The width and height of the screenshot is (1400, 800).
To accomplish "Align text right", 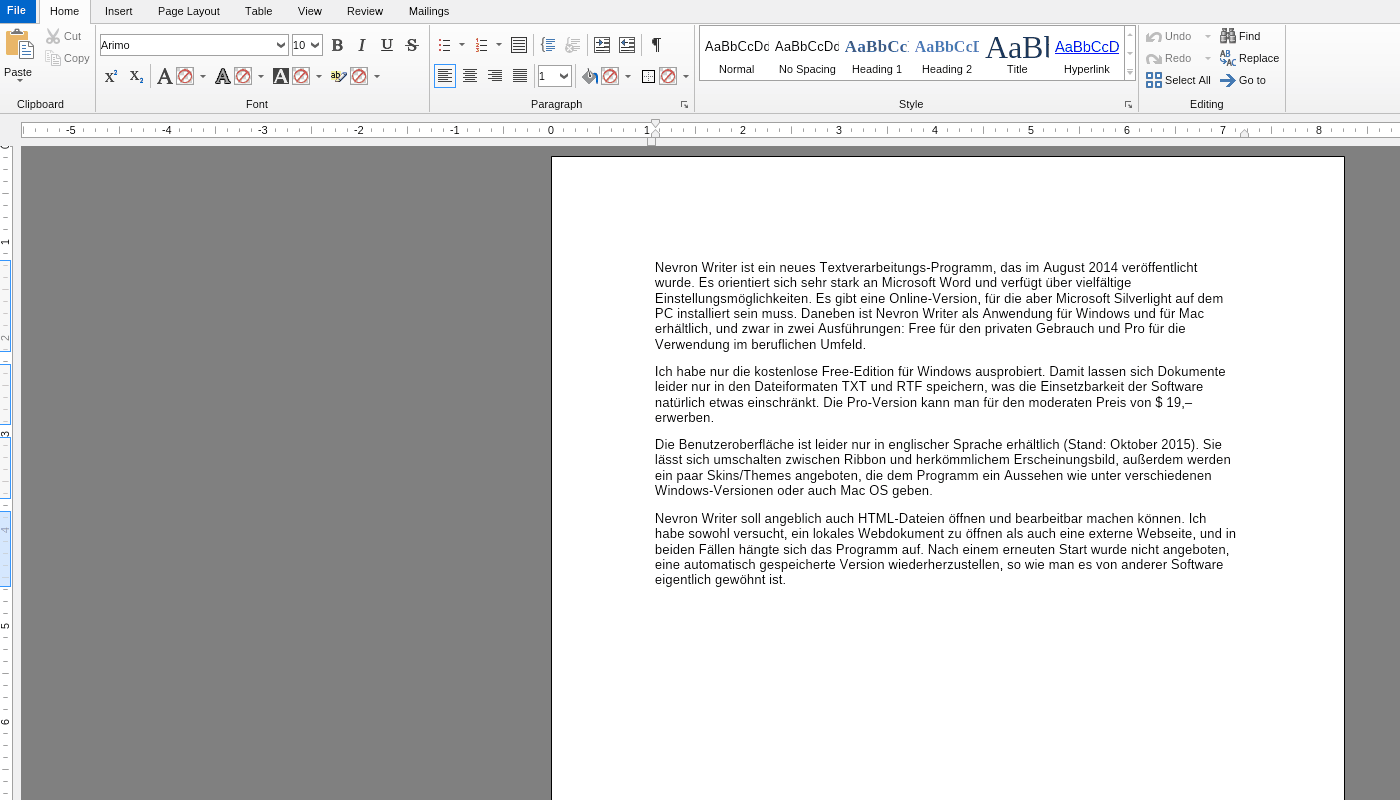I will pos(495,76).
